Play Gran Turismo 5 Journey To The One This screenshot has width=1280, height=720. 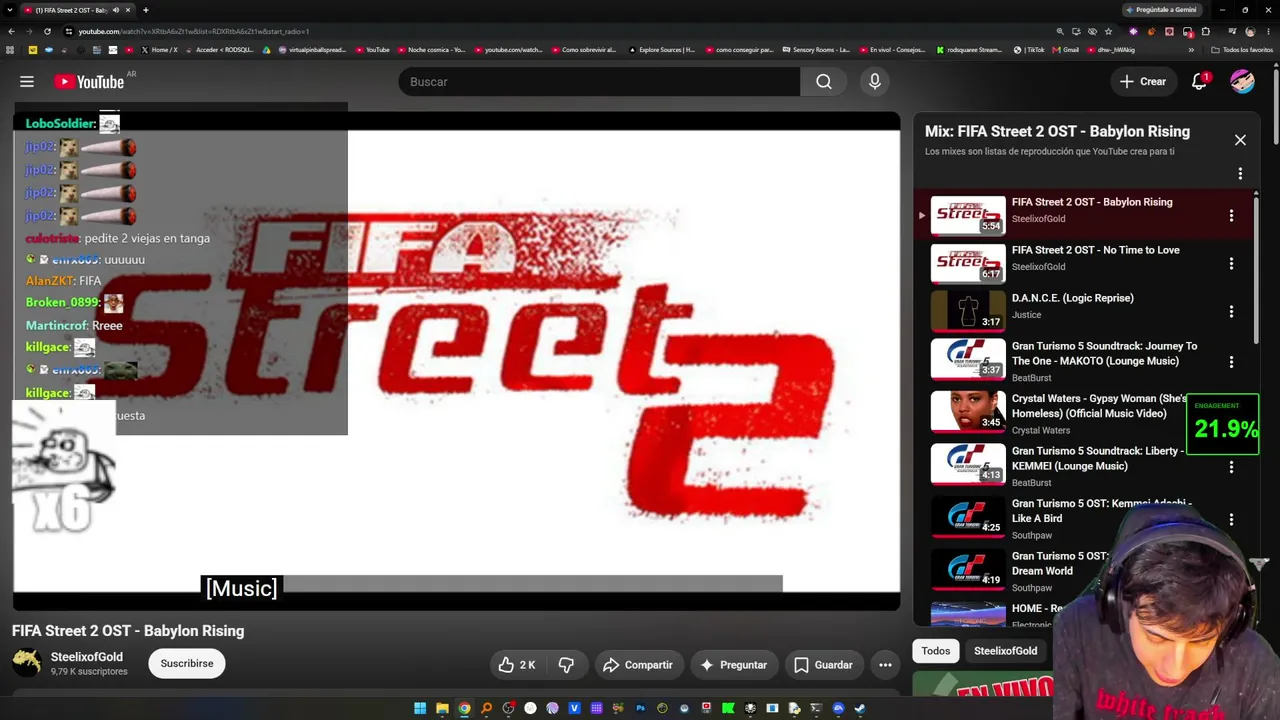1104,354
